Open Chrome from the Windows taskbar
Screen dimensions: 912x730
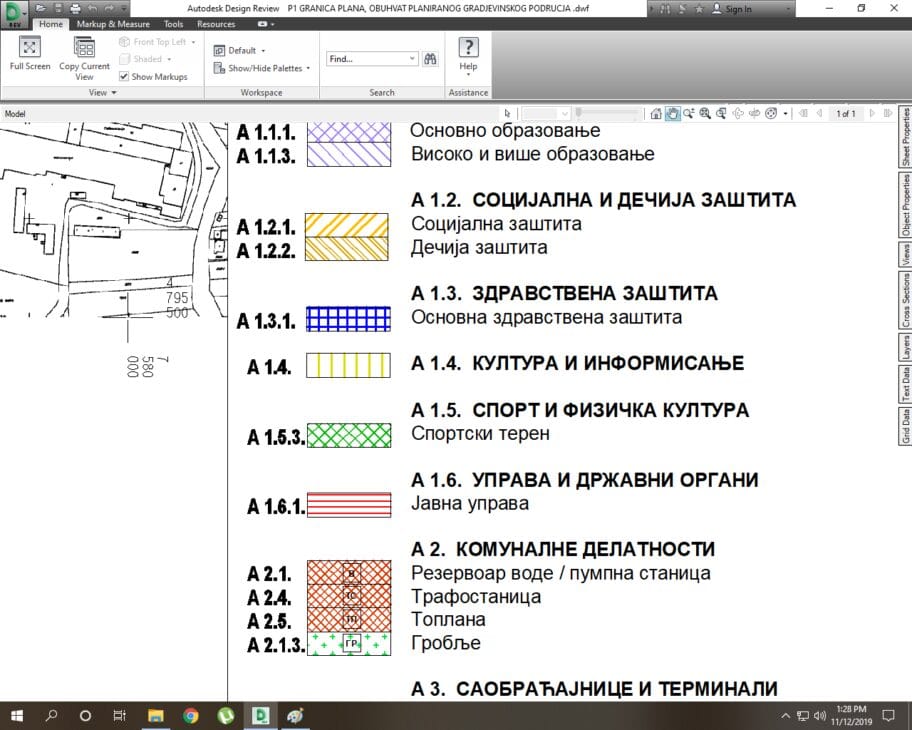point(191,716)
